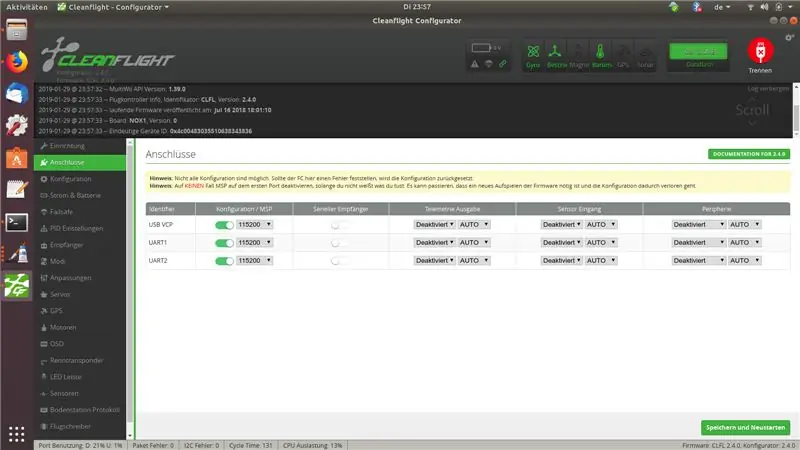Open the Strom & Batterie tab

tap(80, 195)
